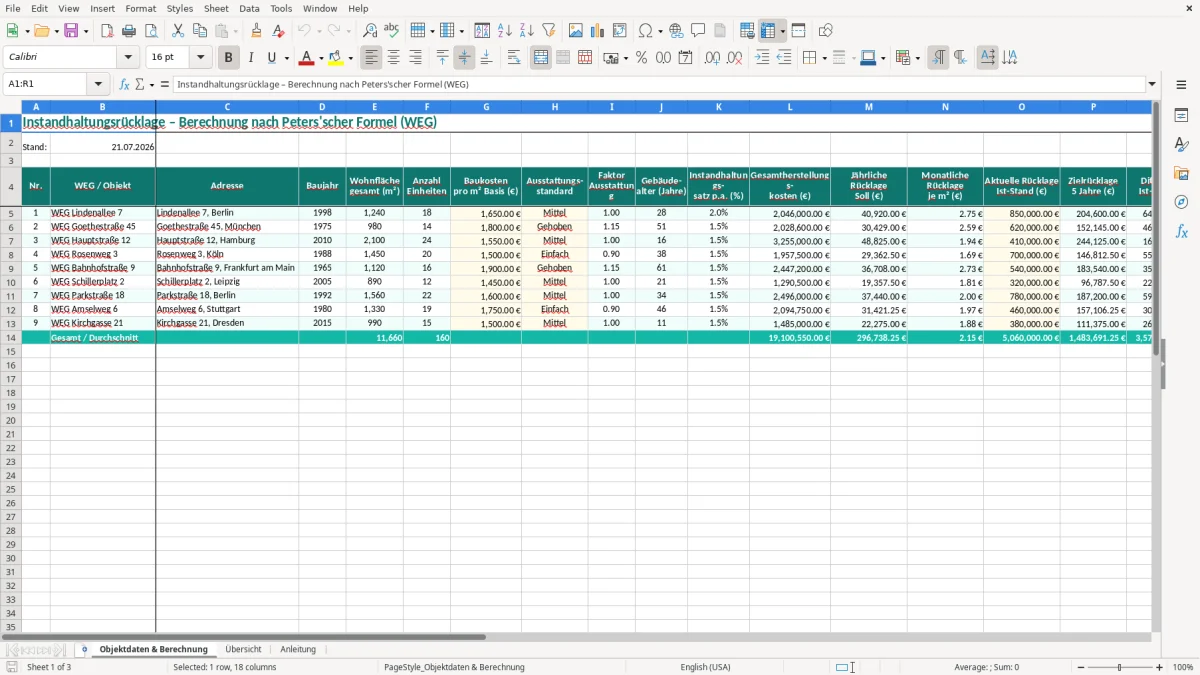Click the yellow background color swatch
Viewport: 1200px width, 675px height.
coord(335,58)
